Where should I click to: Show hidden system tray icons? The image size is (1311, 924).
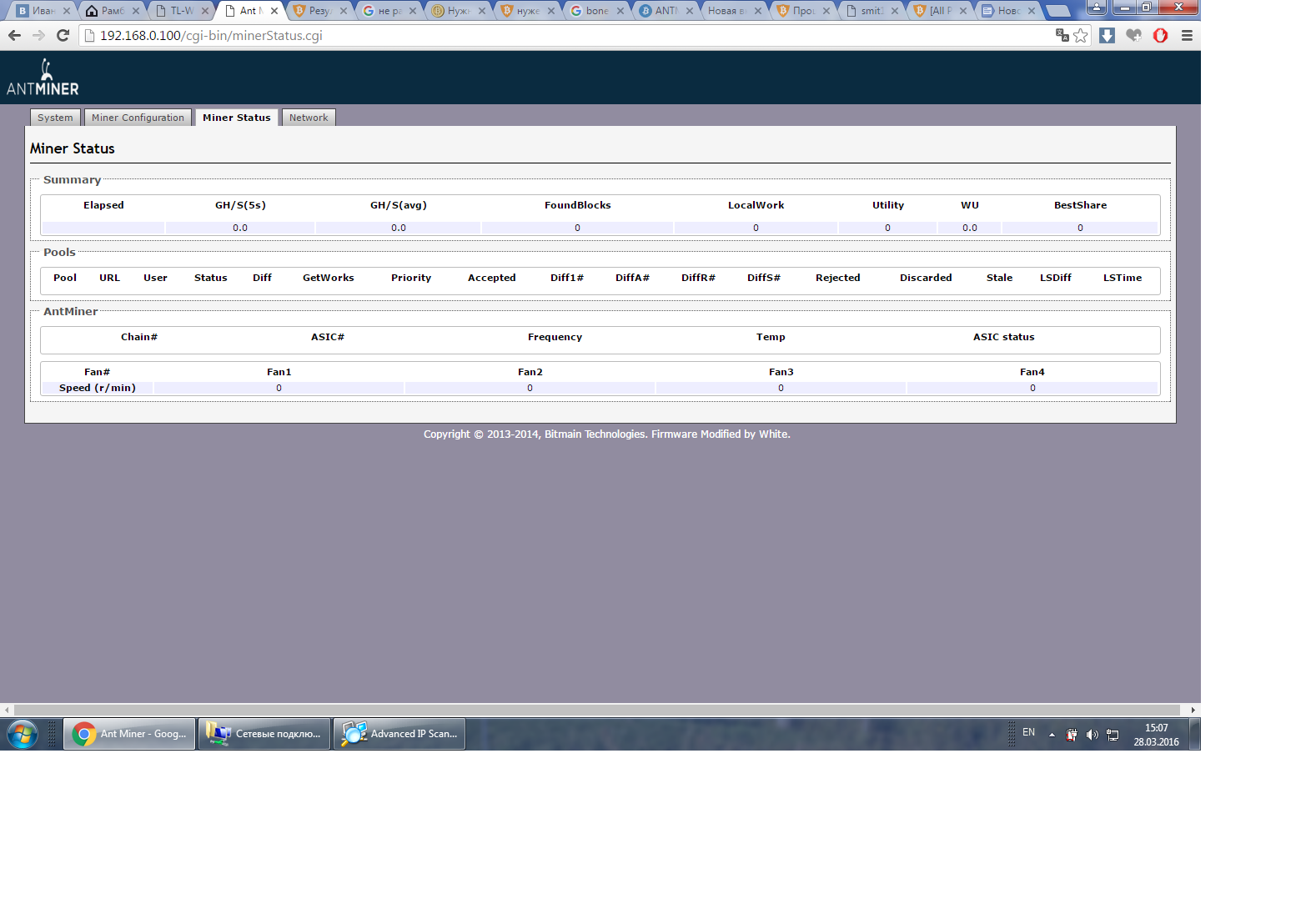1052,735
